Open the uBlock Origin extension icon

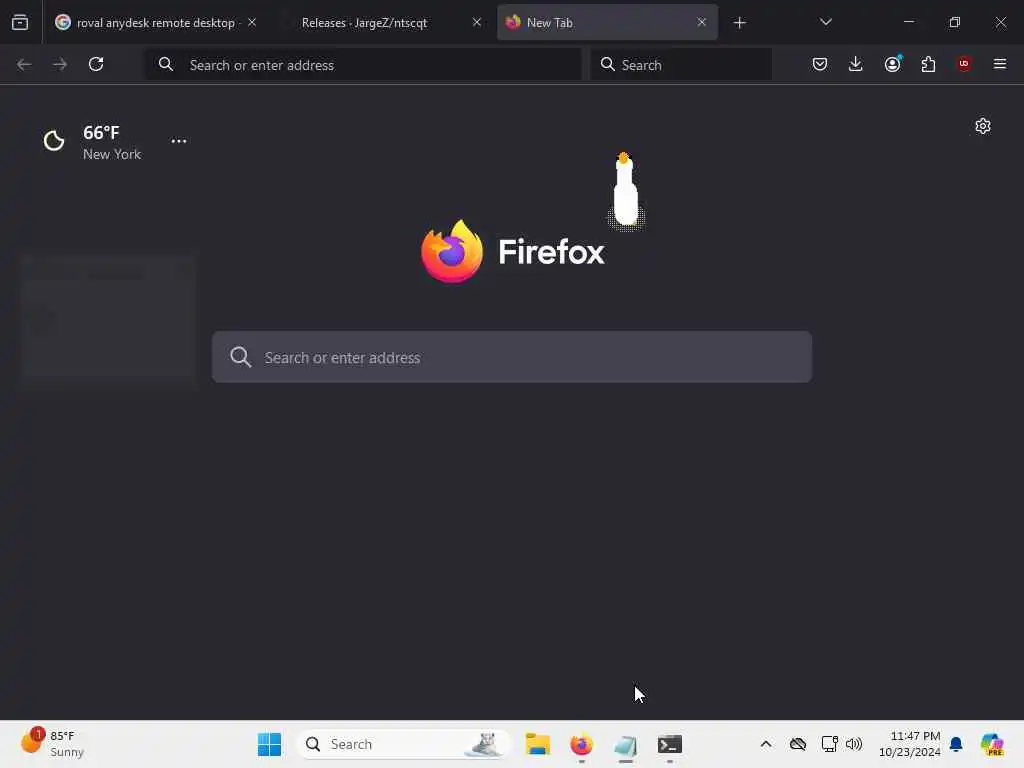[964, 64]
